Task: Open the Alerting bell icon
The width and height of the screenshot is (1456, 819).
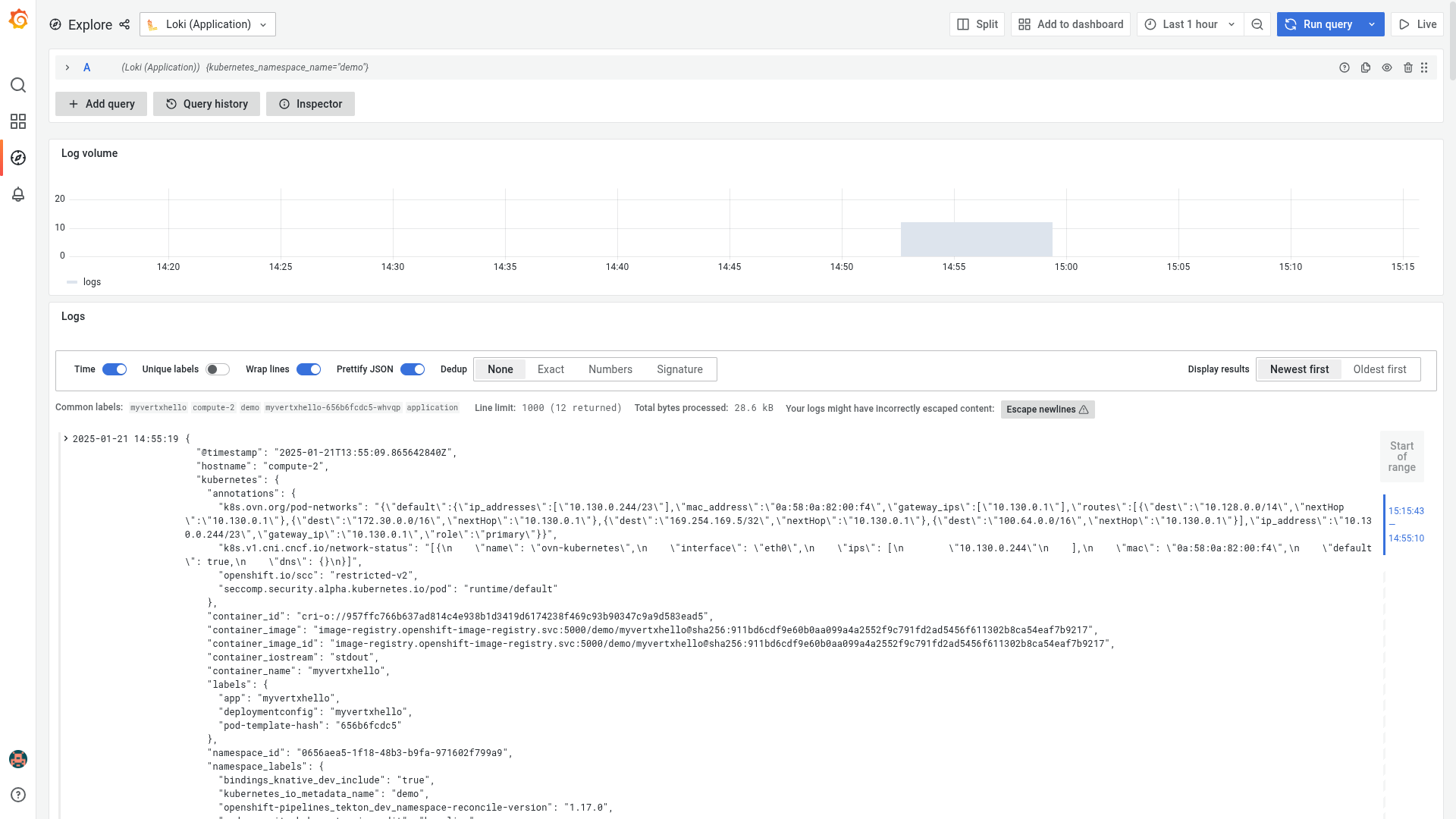Action: (18, 195)
